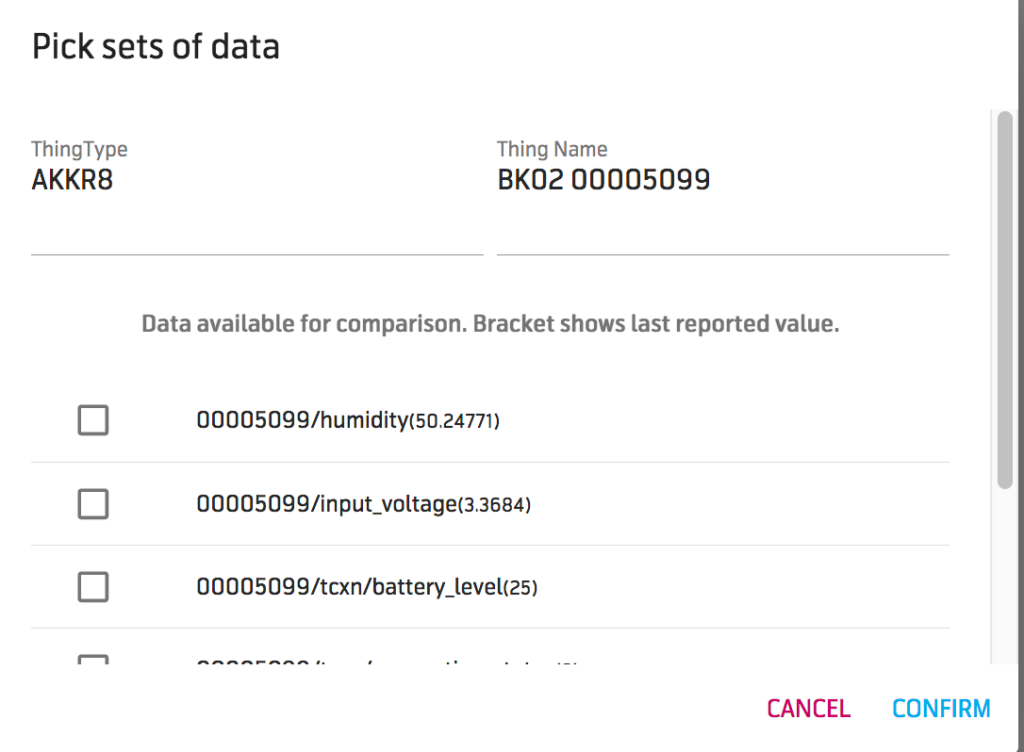This screenshot has width=1024, height=752.
Task: Enable the 00005099/humidity checkbox
Action: tap(93, 420)
